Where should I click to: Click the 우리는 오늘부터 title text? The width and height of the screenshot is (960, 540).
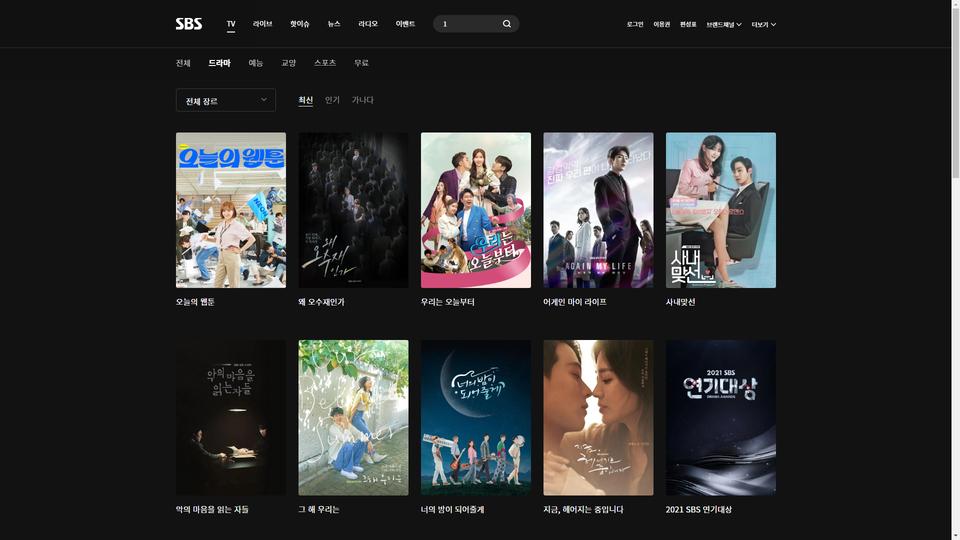(x=448, y=302)
